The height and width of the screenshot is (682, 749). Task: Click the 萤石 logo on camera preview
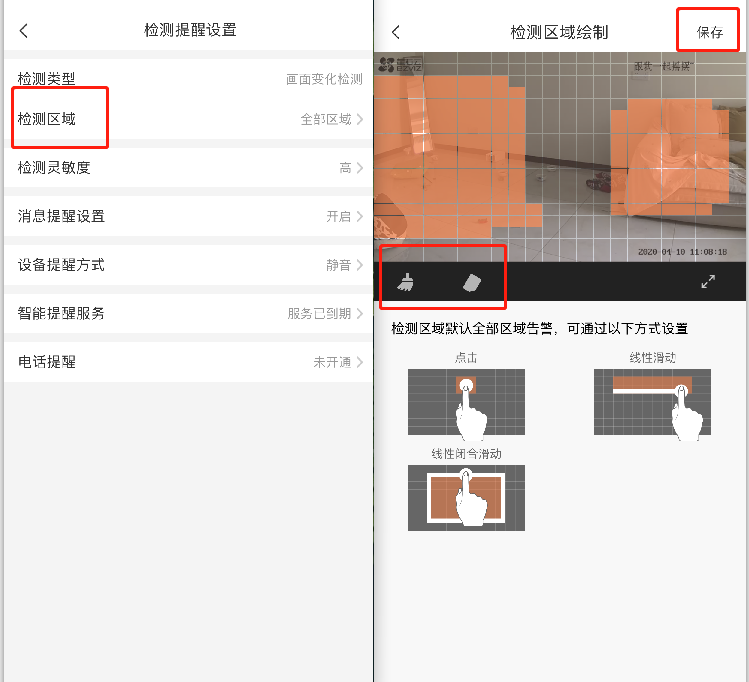click(398, 66)
